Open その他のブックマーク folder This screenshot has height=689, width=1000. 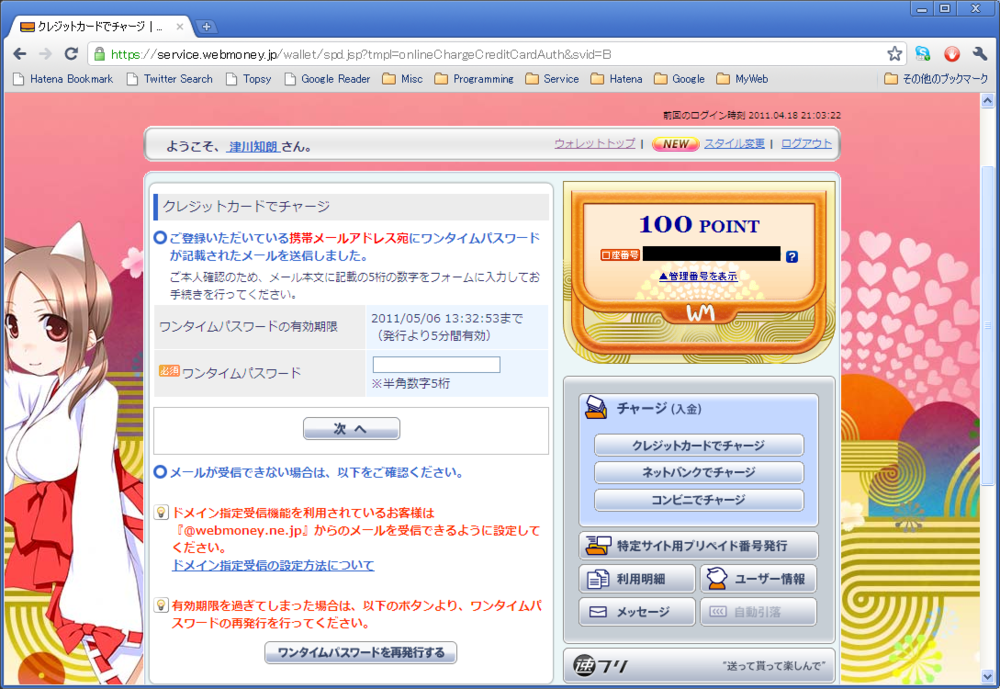click(936, 79)
